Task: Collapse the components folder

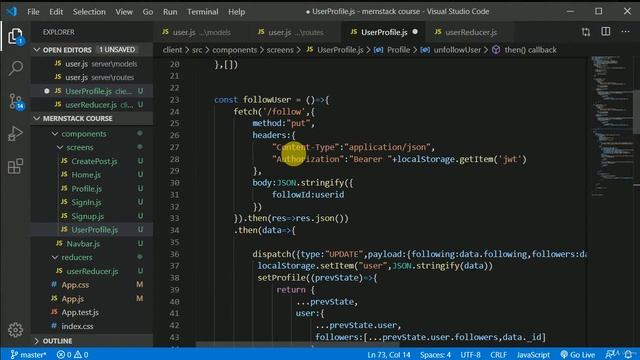Action: point(84,134)
